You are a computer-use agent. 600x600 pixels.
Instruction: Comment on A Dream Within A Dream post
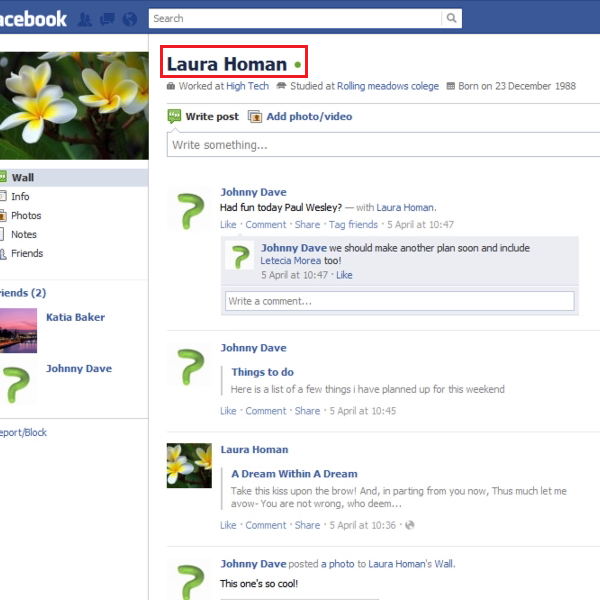pos(266,525)
